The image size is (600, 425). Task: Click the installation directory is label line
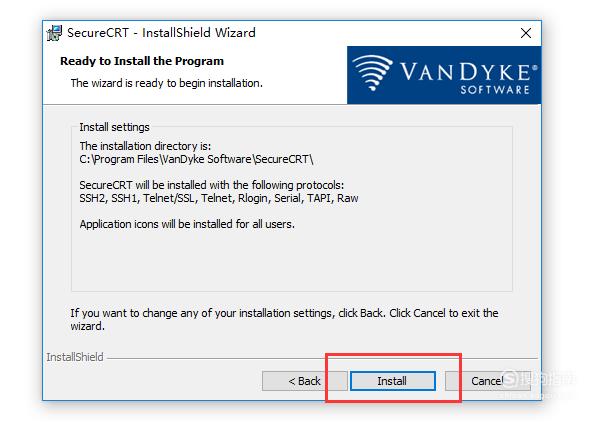[145, 146]
